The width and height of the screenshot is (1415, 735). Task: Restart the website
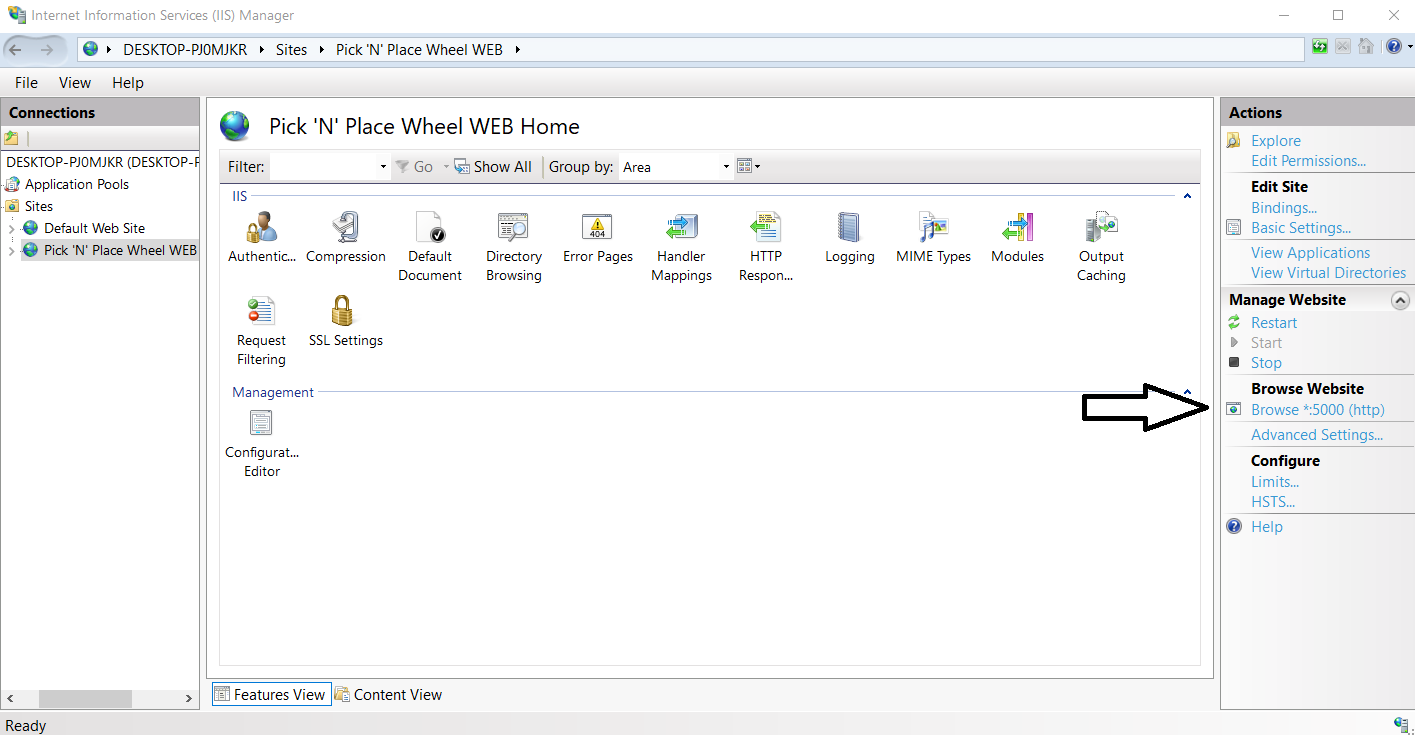[x=1274, y=323]
